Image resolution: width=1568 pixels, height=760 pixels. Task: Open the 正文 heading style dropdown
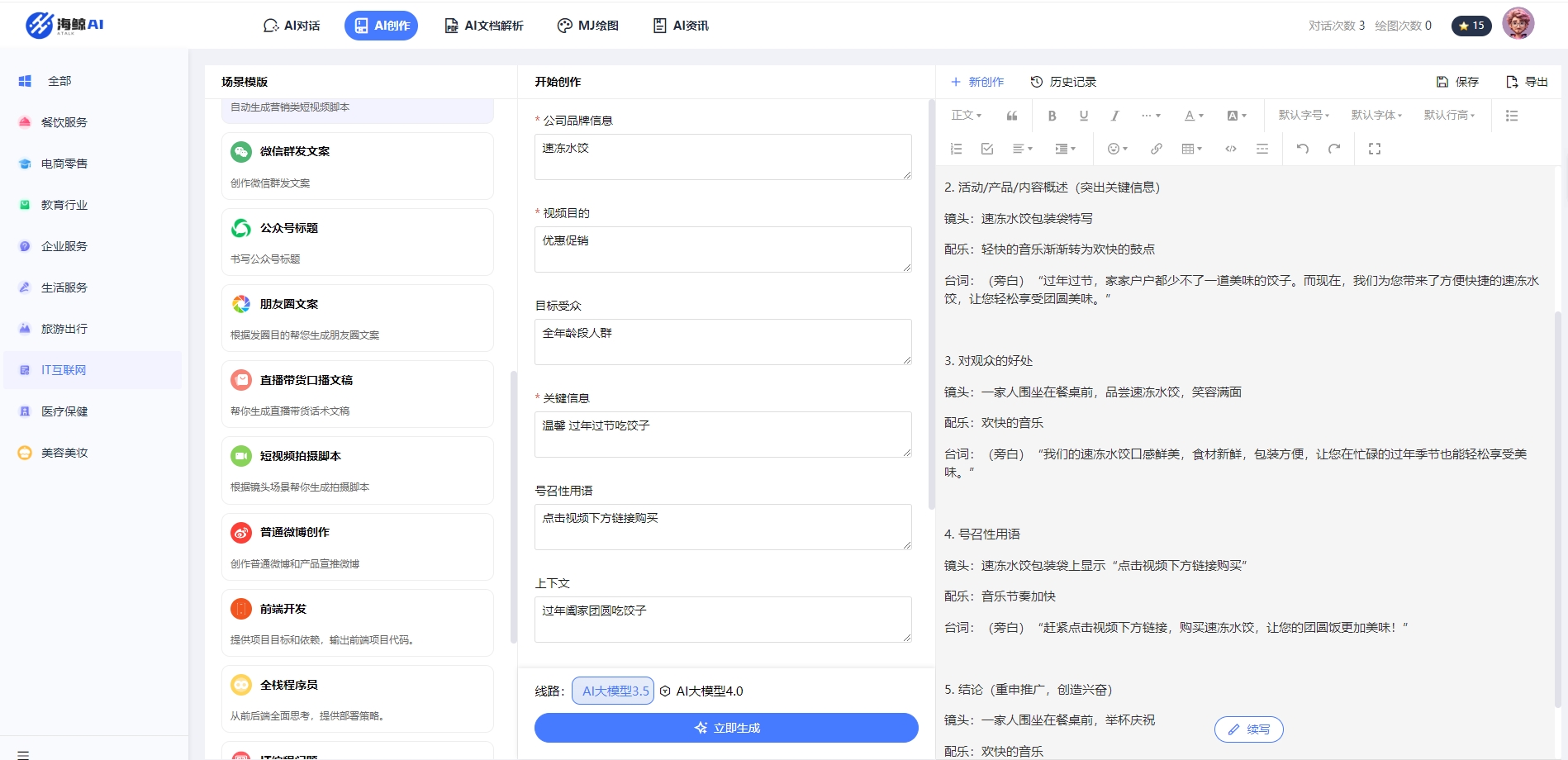click(x=966, y=116)
